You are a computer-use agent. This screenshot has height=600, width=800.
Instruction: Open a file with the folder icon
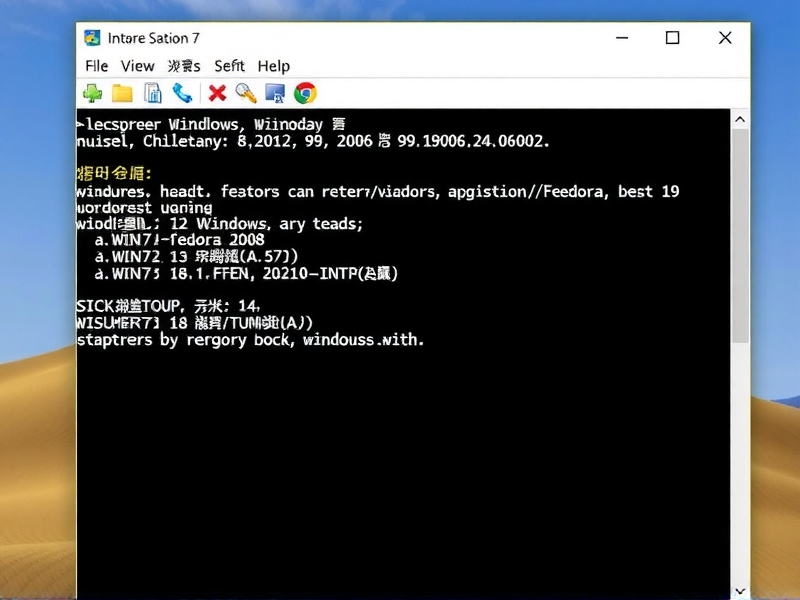pyautogui.click(x=122, y=92)
